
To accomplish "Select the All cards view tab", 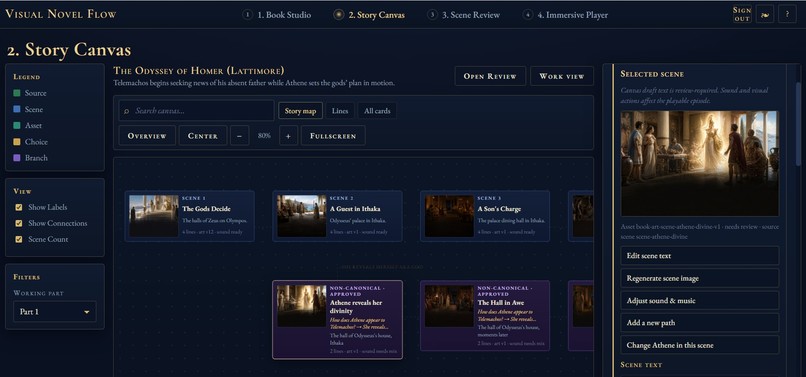I will coord(377,111).
